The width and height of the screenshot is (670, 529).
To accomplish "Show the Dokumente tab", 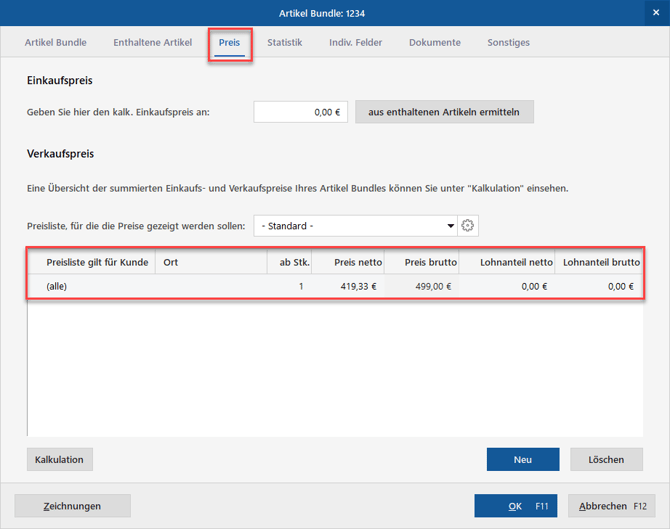I will 435,42.
